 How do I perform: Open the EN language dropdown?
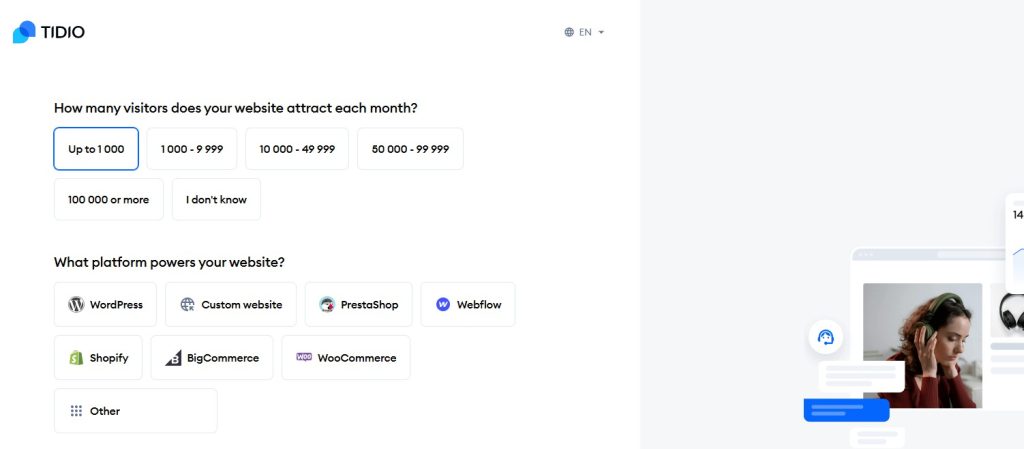(585, 32)
